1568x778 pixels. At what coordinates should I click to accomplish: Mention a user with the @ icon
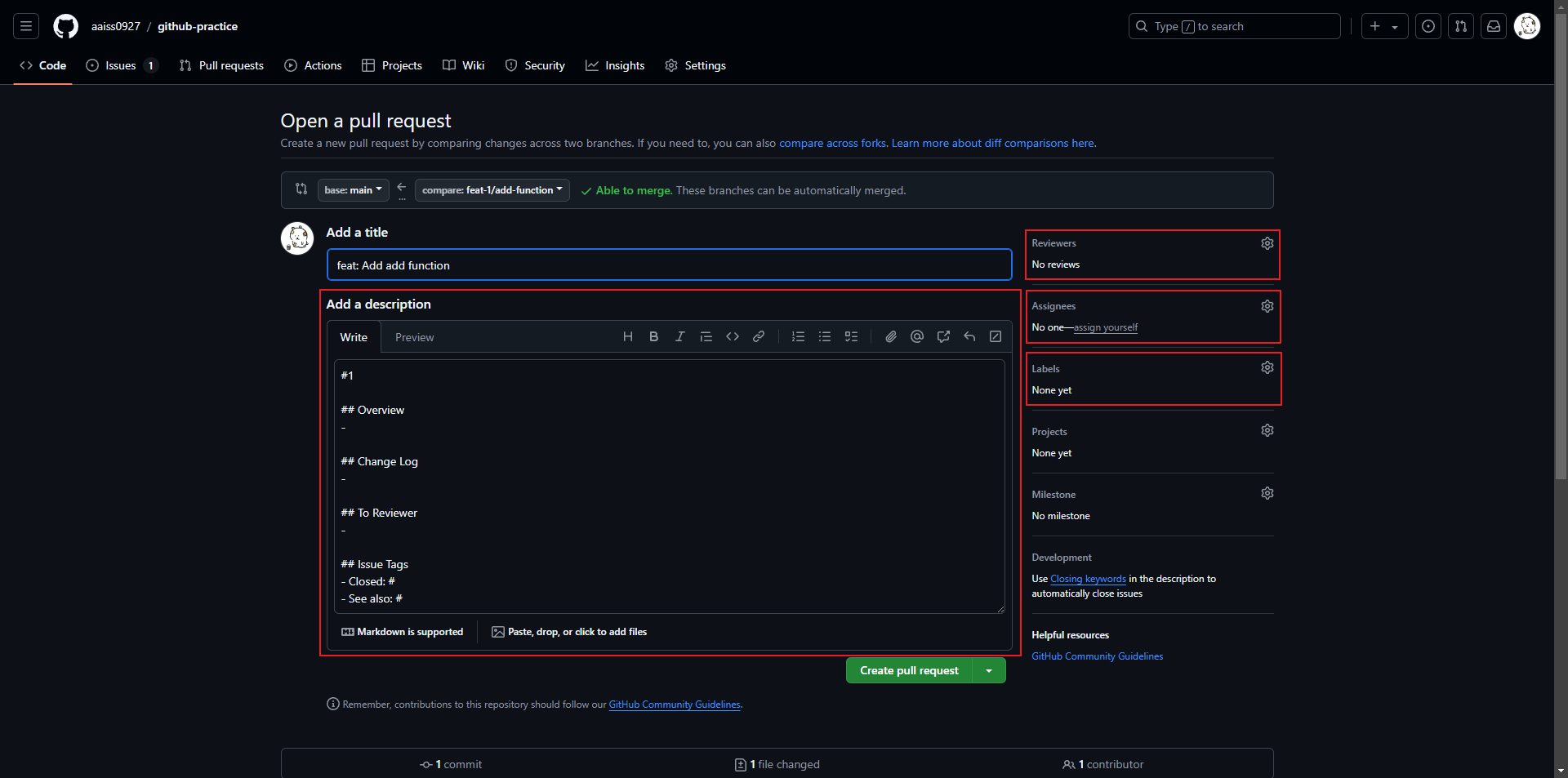(917, 336)
